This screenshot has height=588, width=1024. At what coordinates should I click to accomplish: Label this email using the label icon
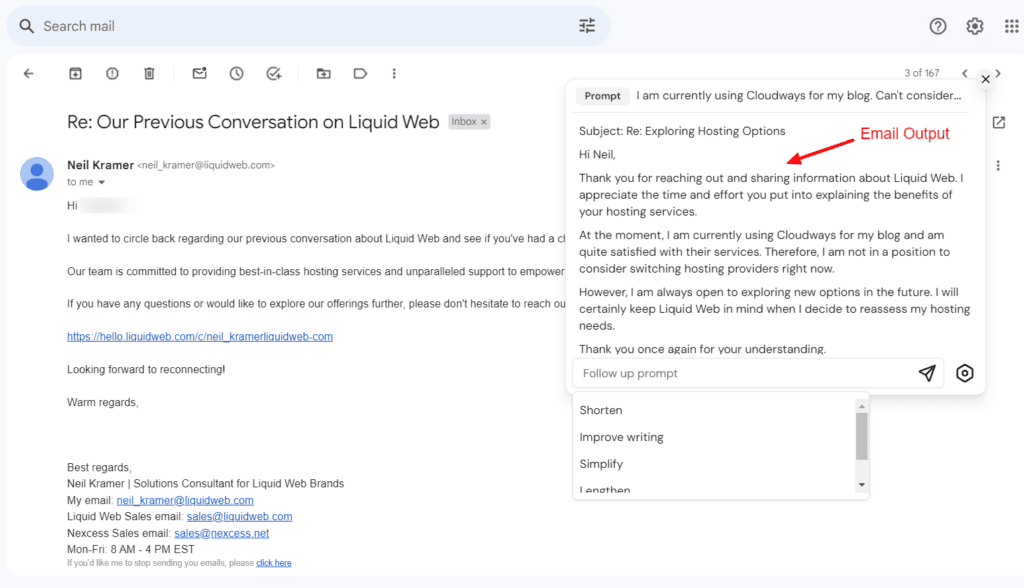pos(360,73)
